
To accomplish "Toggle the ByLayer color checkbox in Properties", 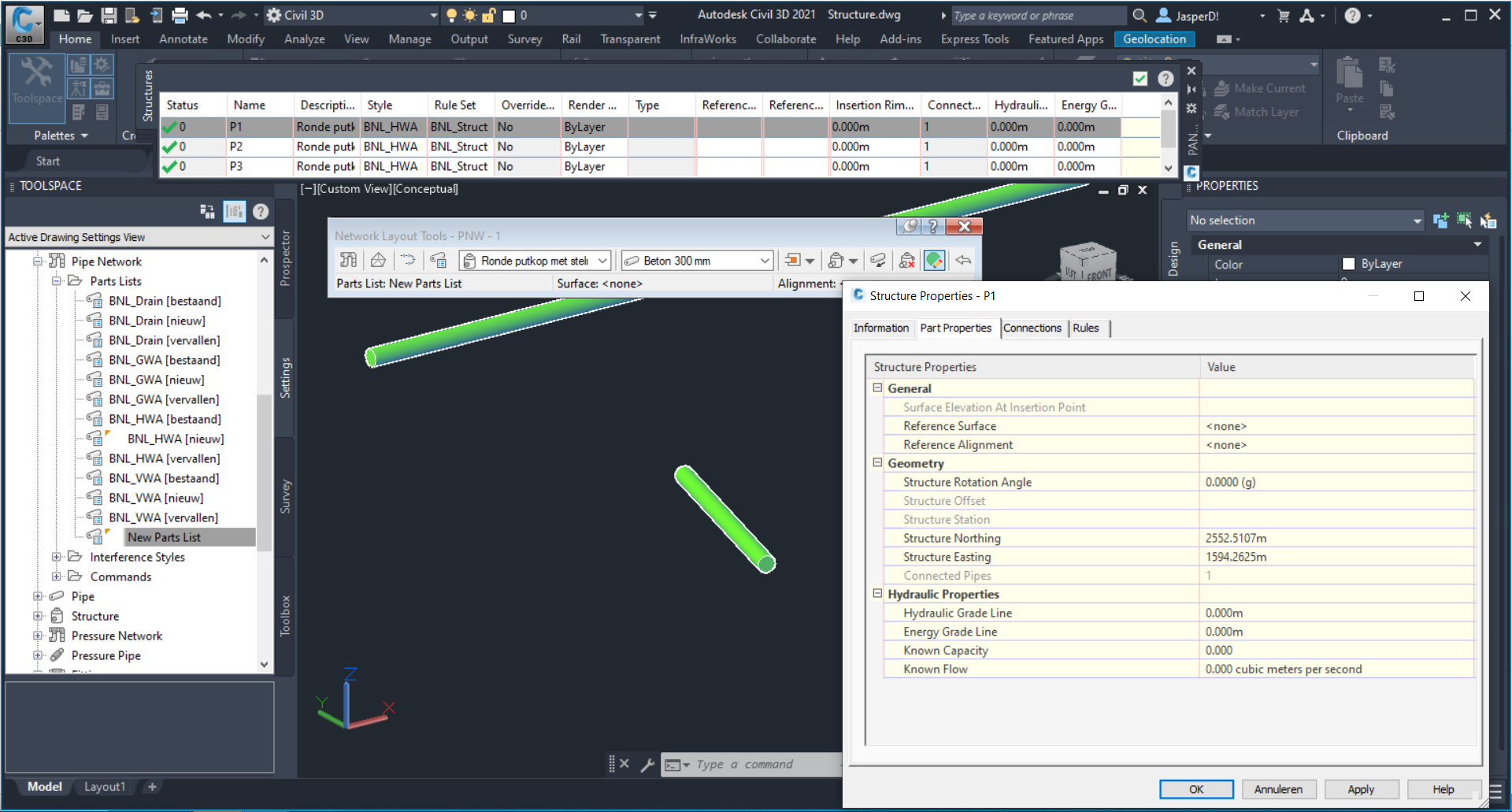I will click(1348, 264).
